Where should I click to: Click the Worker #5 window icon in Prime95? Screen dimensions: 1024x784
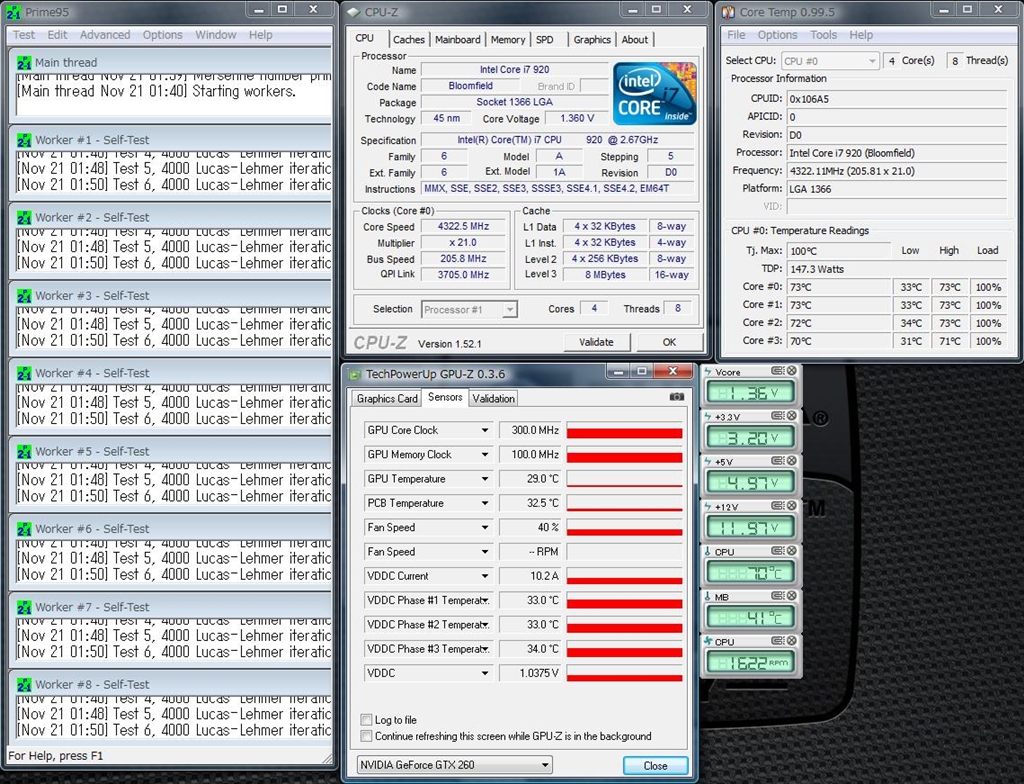tap(24, 451)
